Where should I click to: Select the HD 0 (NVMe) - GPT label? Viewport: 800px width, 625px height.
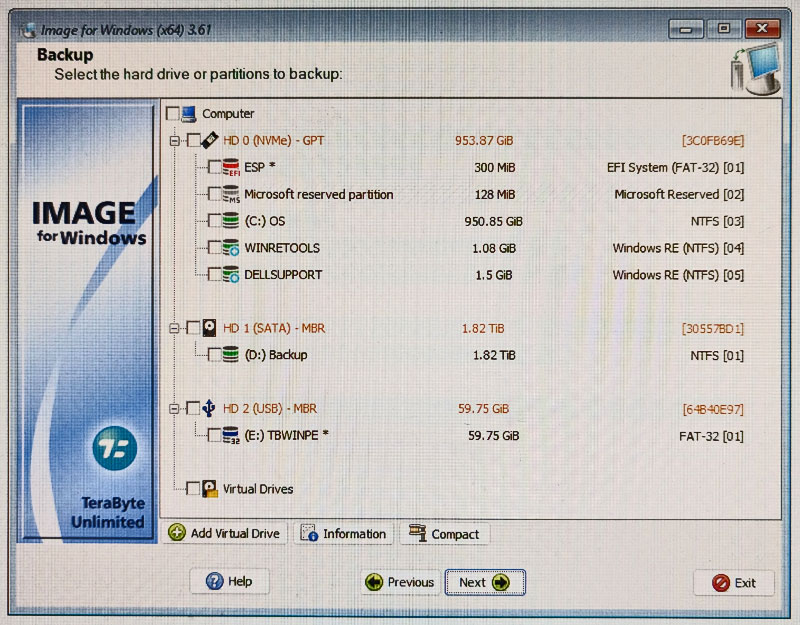coord(273,140)
